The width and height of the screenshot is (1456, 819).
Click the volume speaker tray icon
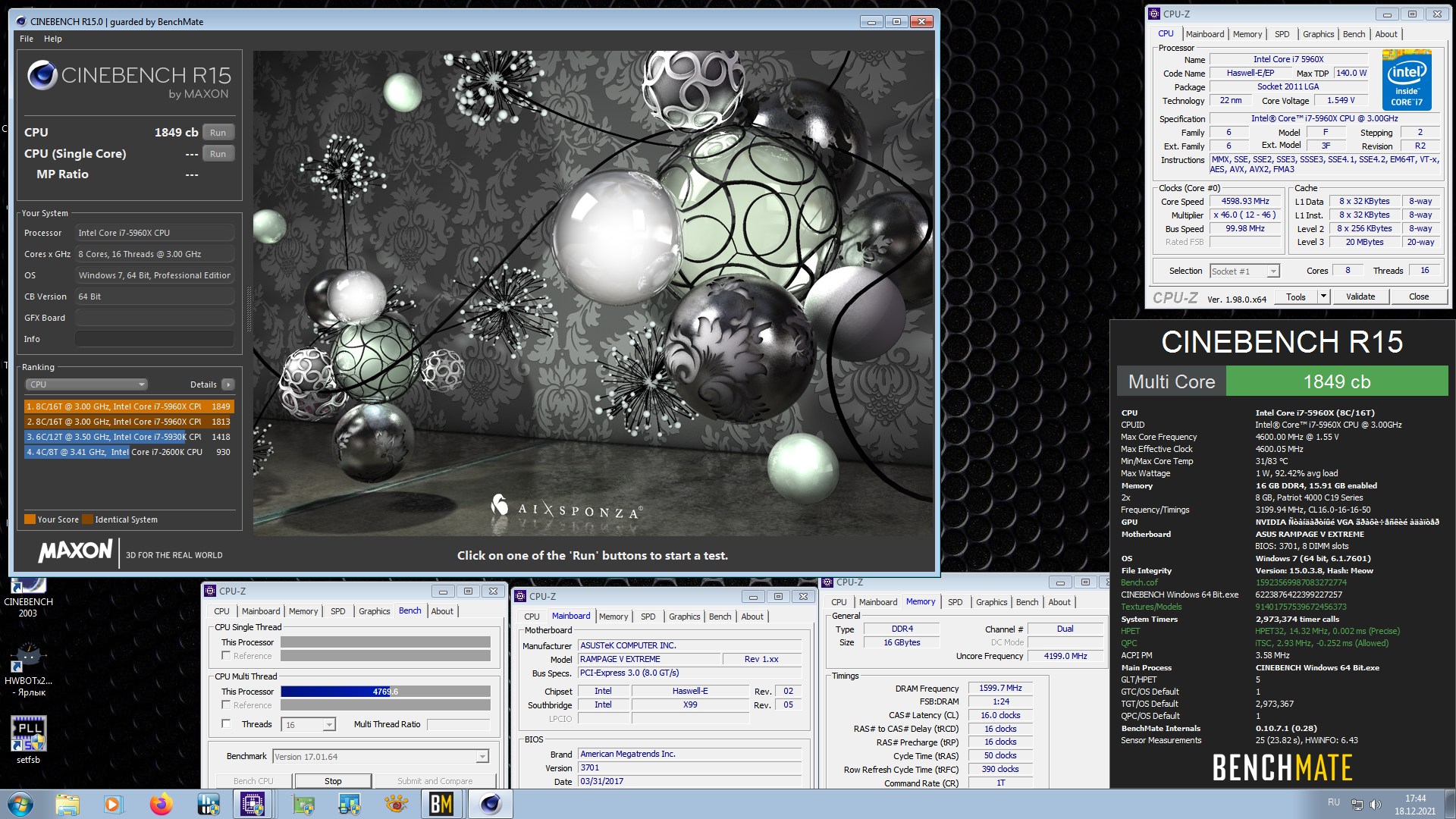click(x=1376, y=804)
